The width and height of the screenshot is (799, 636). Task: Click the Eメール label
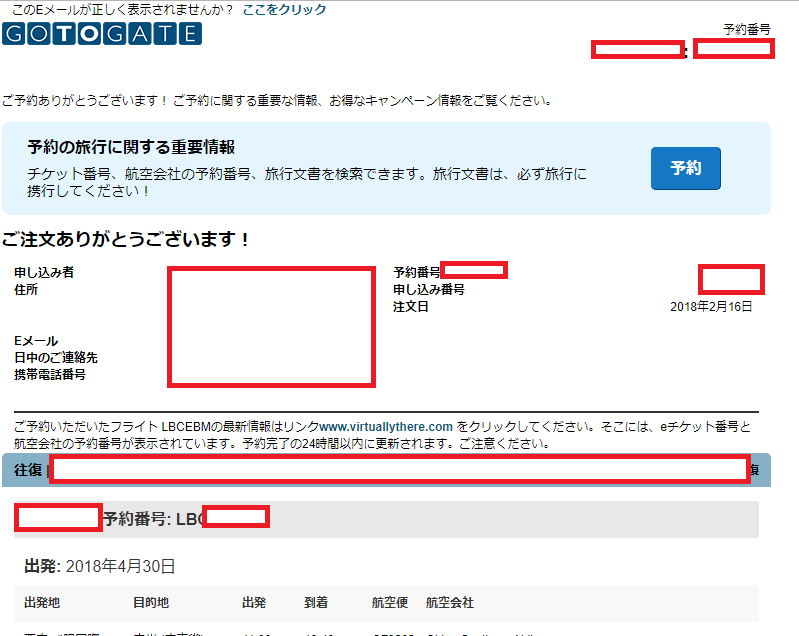pyautogui.click(x=36, y=341)
